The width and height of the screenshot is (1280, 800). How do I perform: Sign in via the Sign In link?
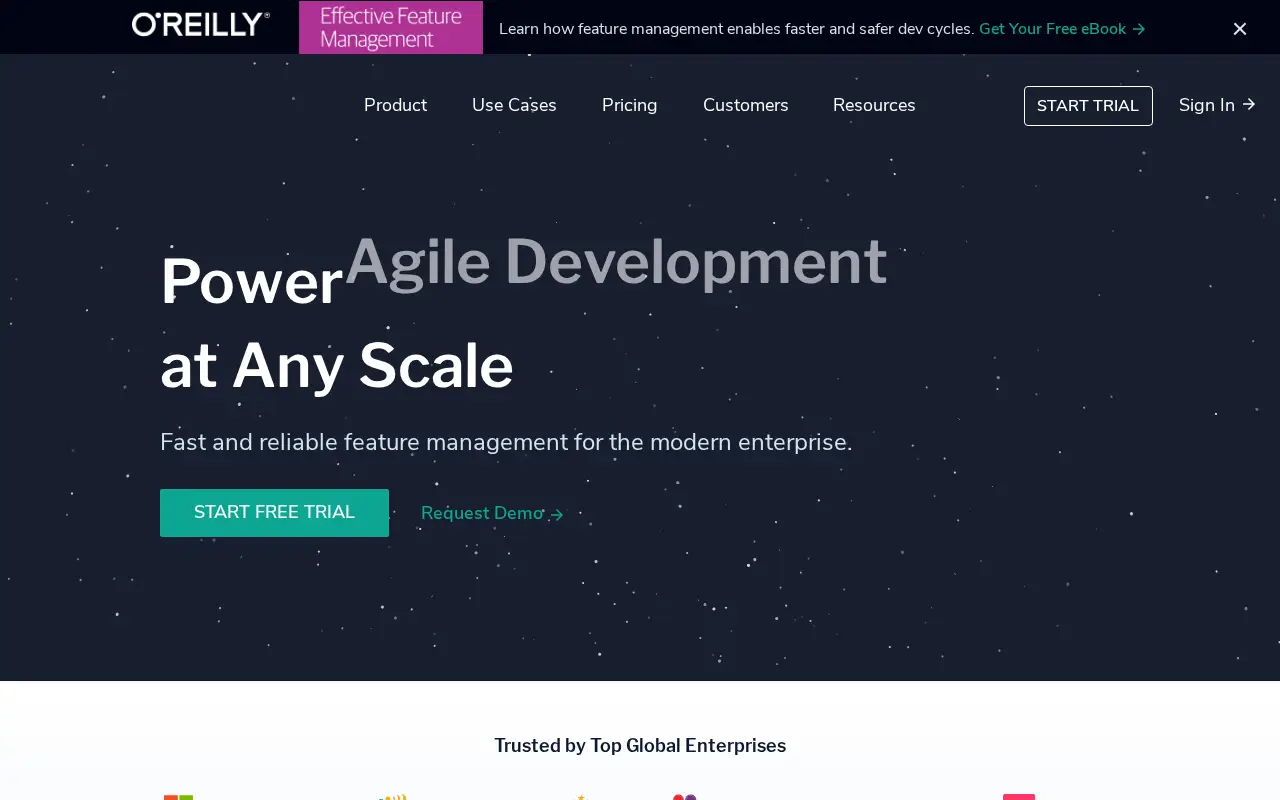pyautogui.click(x=1217, y=105)
